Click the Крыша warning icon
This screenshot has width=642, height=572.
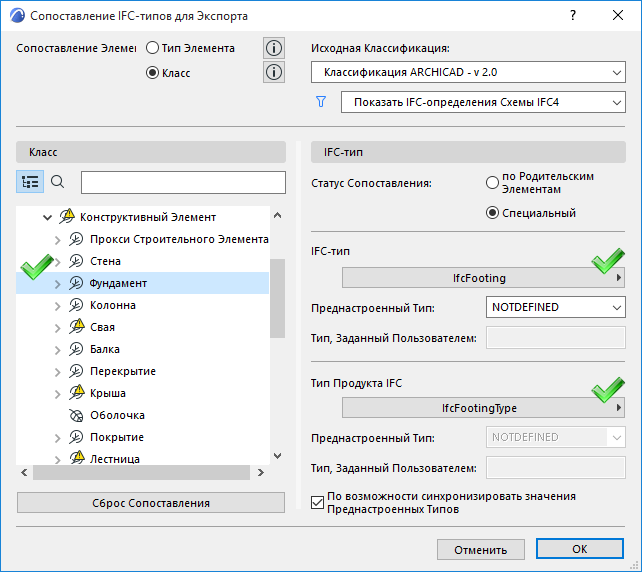pyautogui.click(x=77, y=393)
